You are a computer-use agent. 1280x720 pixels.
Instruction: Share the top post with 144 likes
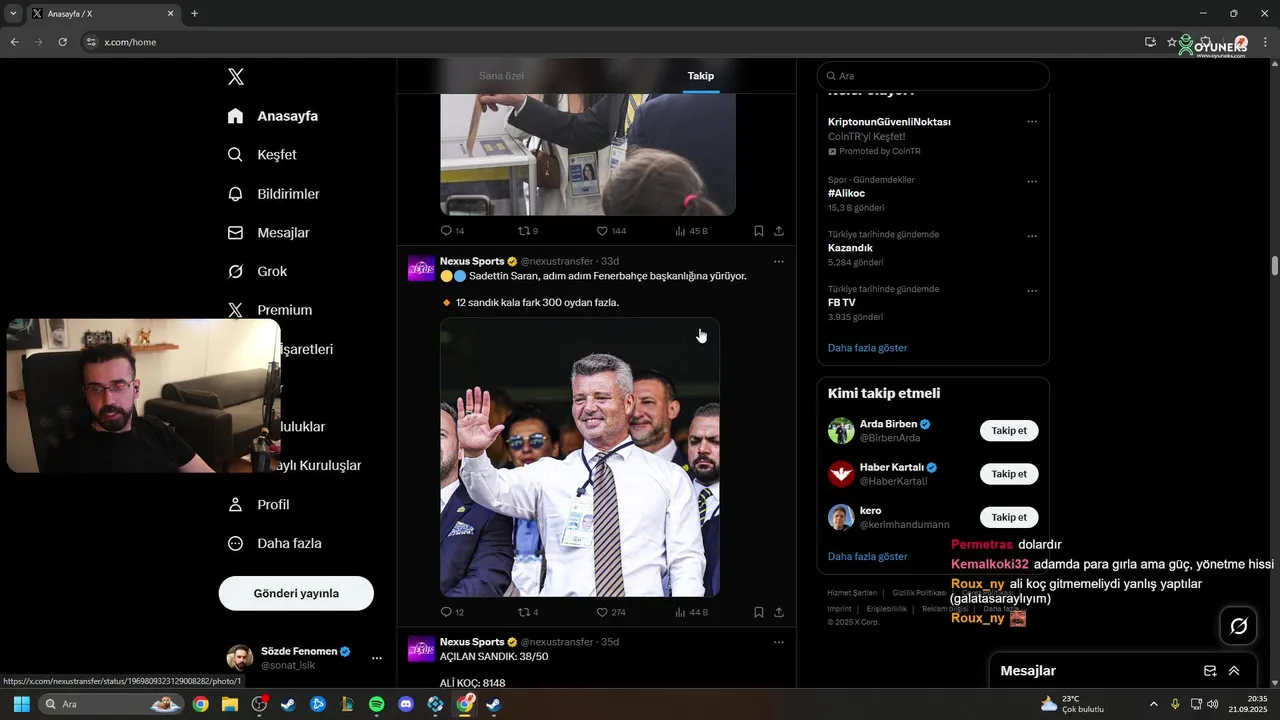pyautogui.click(x=779, y=231)
